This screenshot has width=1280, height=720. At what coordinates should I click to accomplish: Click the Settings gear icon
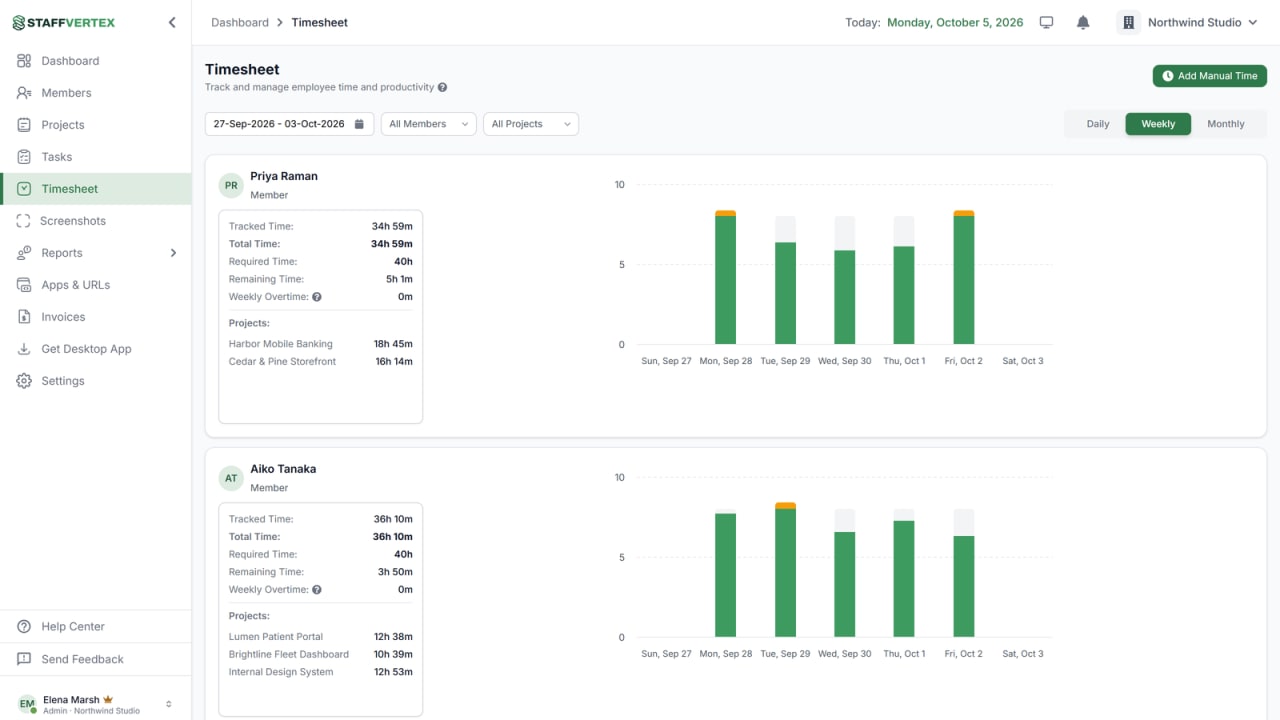[x=24, y=381]
